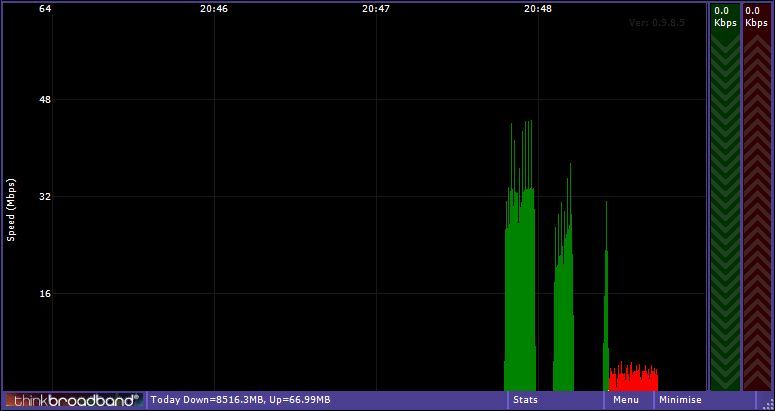Minimise the broadband monitor window
775x411 pixels.
704,400
